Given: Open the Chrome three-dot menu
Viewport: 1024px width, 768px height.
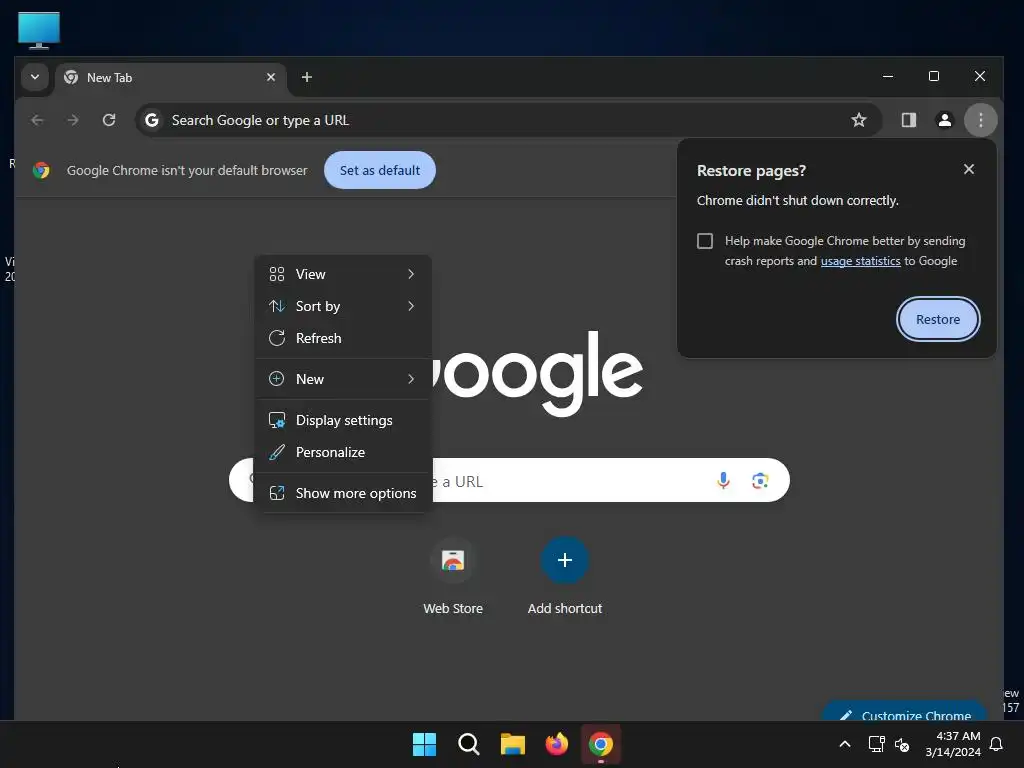Looking at the screenshot, I should click(x=980, y=120).
